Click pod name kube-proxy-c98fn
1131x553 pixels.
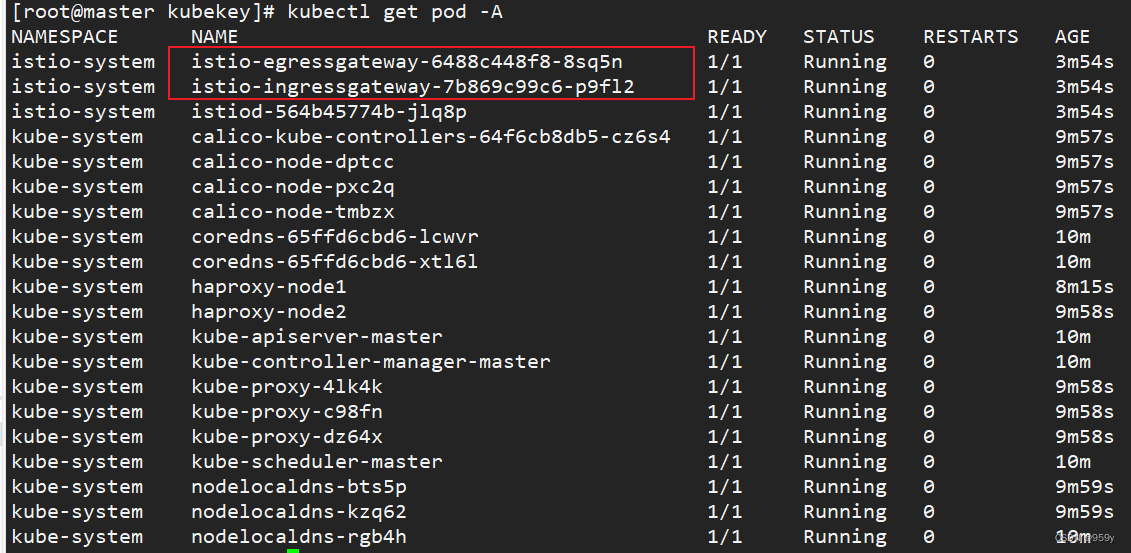pos(286,412)
